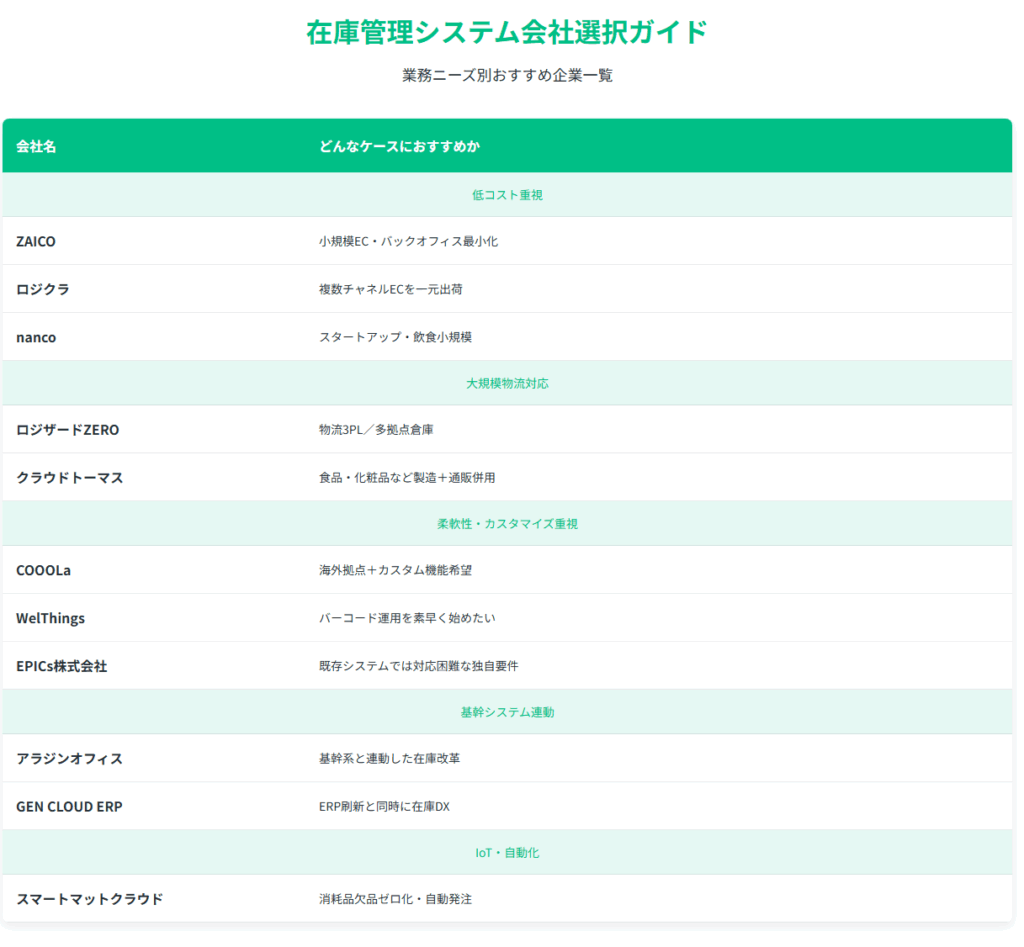This screenshot has height=947, width=1024.
Task: Click the 大規模物流対応 category heading
Action: (x=507, y=383)
